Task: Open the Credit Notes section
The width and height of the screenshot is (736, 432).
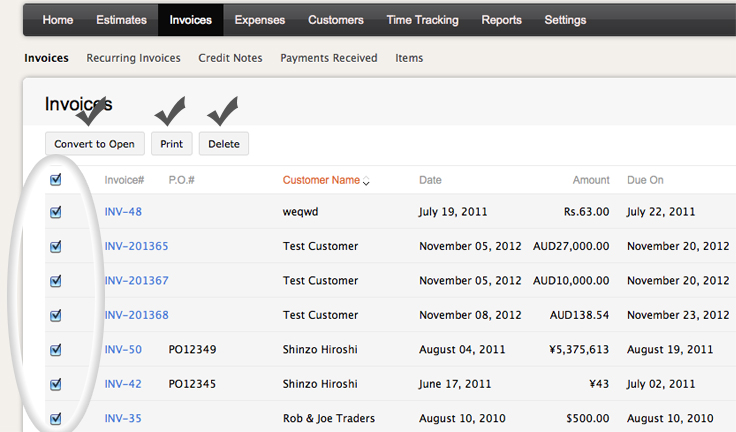Action: click(230, 58)
